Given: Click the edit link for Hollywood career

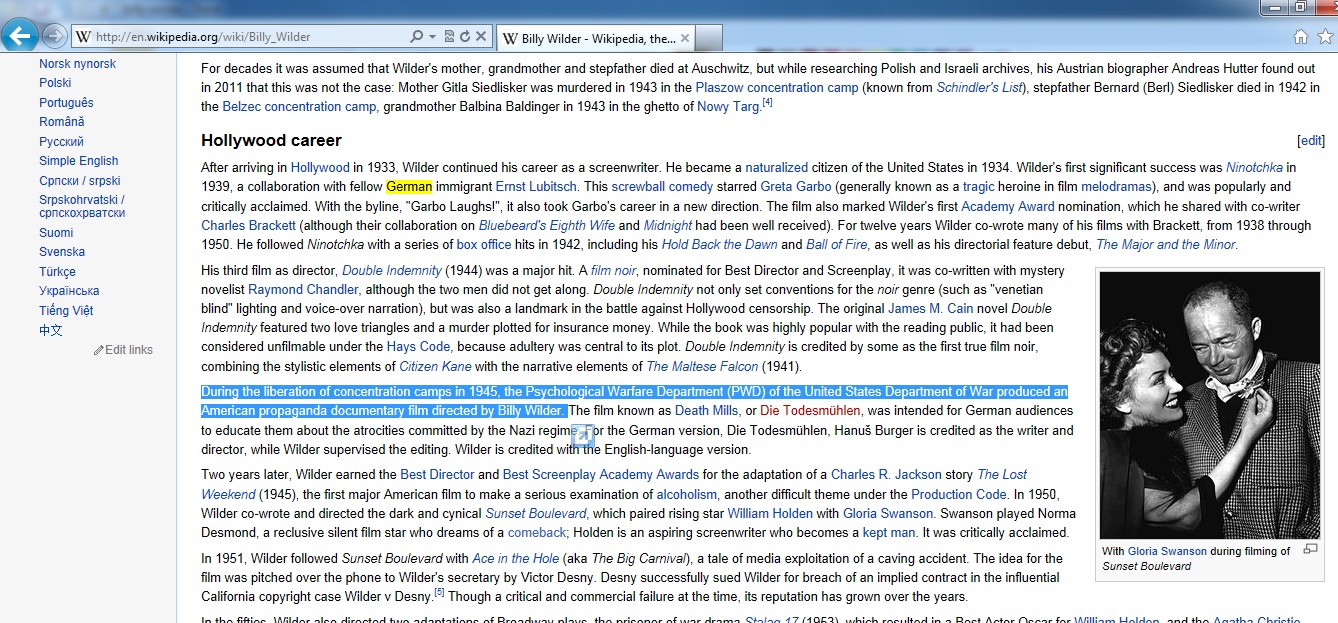Looking at the screenshot, I should click(1310, 141).
